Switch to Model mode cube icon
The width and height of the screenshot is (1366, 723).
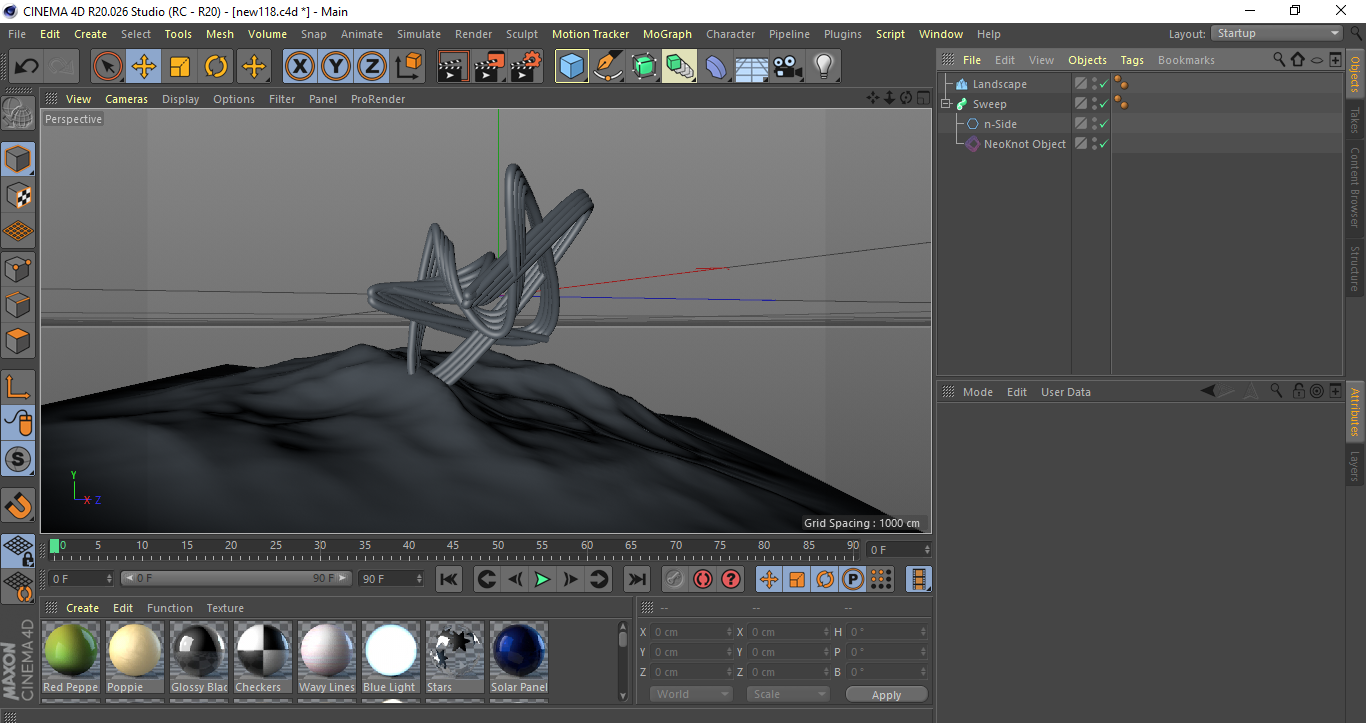coord(18,159)
